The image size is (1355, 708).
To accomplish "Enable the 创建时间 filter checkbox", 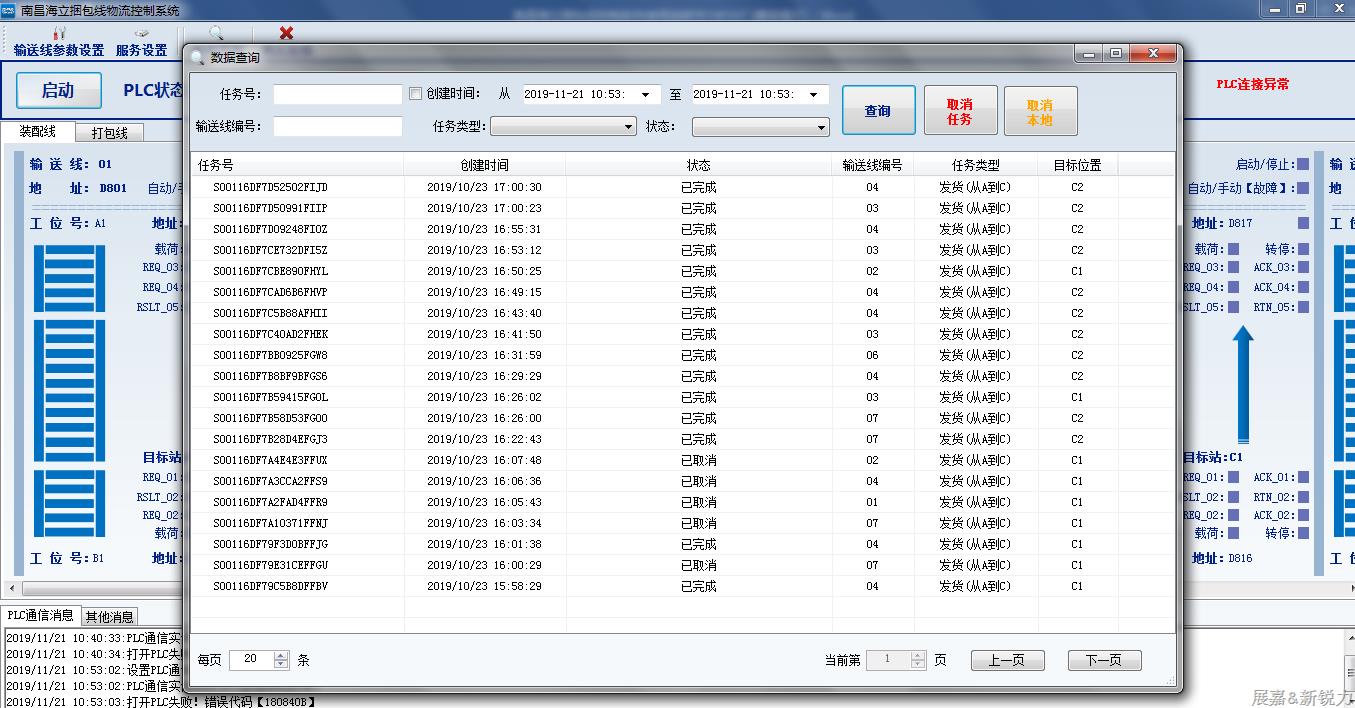I will pos(417,94).
